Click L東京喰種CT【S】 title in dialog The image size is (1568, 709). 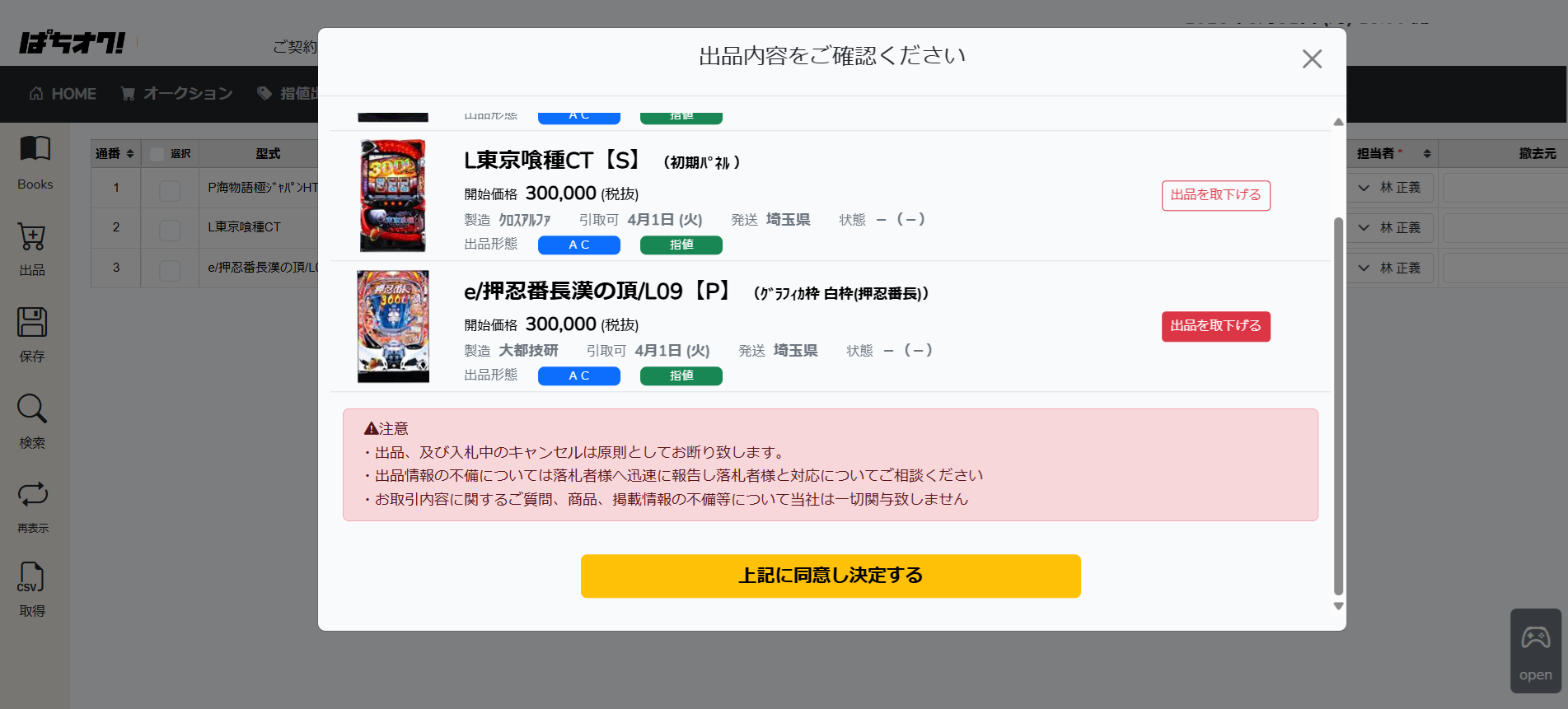(x=551, y=160)
